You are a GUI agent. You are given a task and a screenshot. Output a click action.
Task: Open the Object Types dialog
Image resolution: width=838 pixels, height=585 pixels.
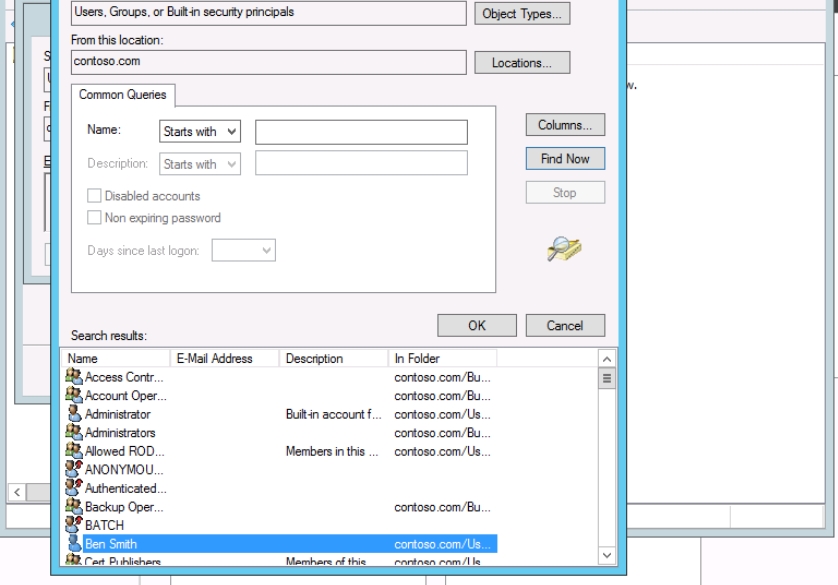[522, 15]
